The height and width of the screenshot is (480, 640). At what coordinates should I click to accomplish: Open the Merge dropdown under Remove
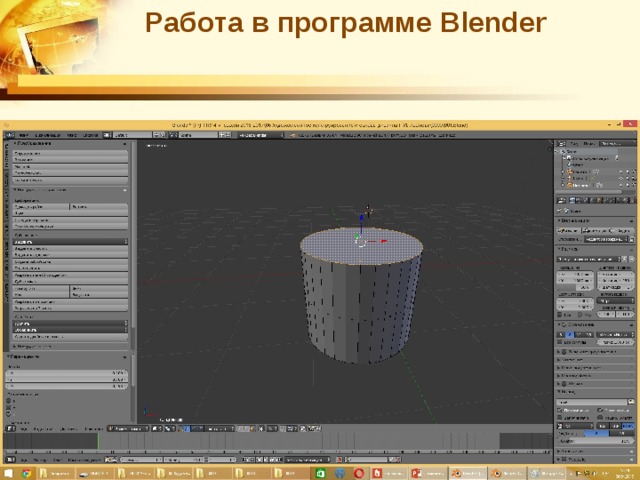pos(70,330)
